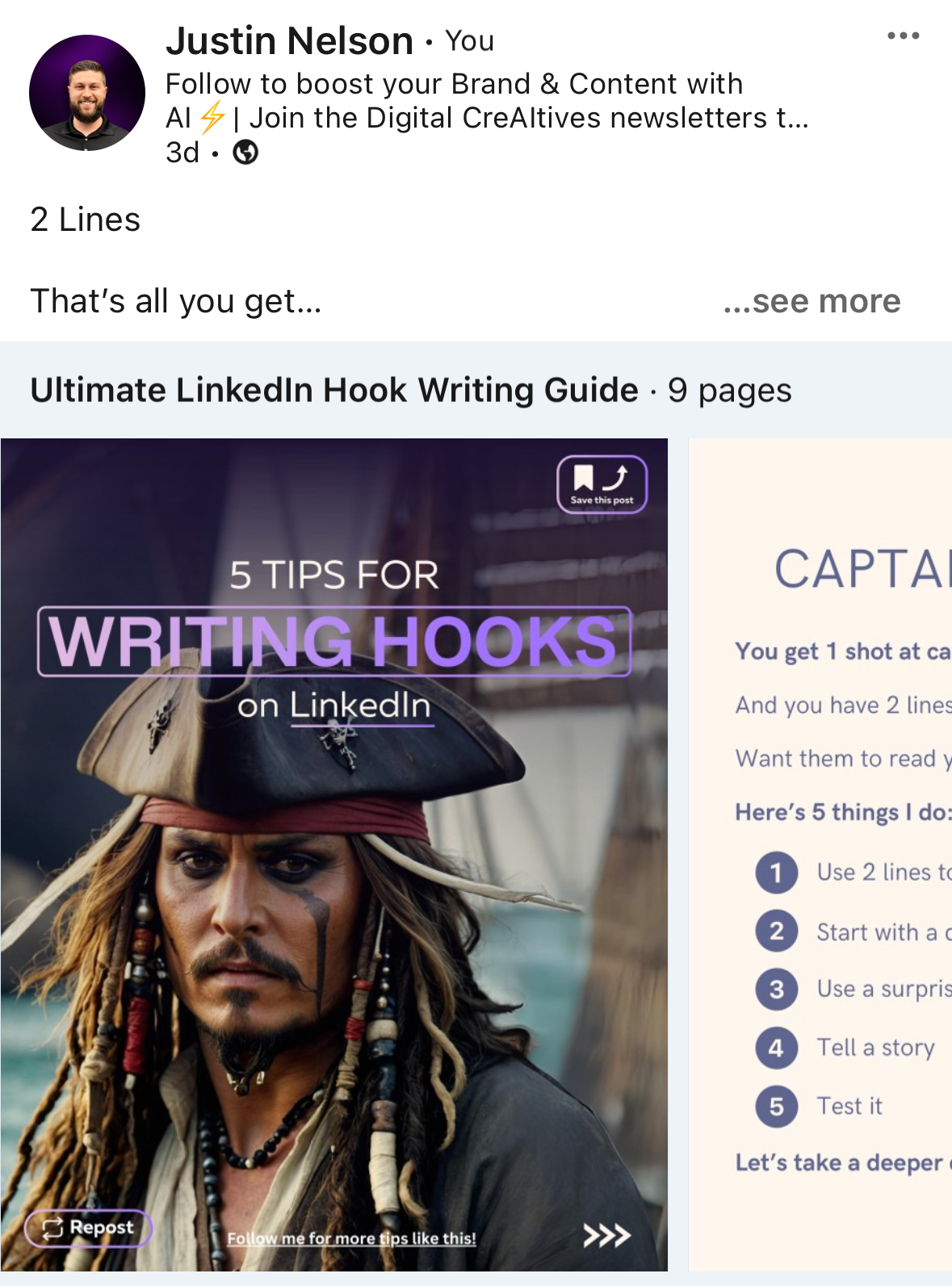Tap the number 3 circle in the list
The image size is (952, 1286).
pos(777,989)
